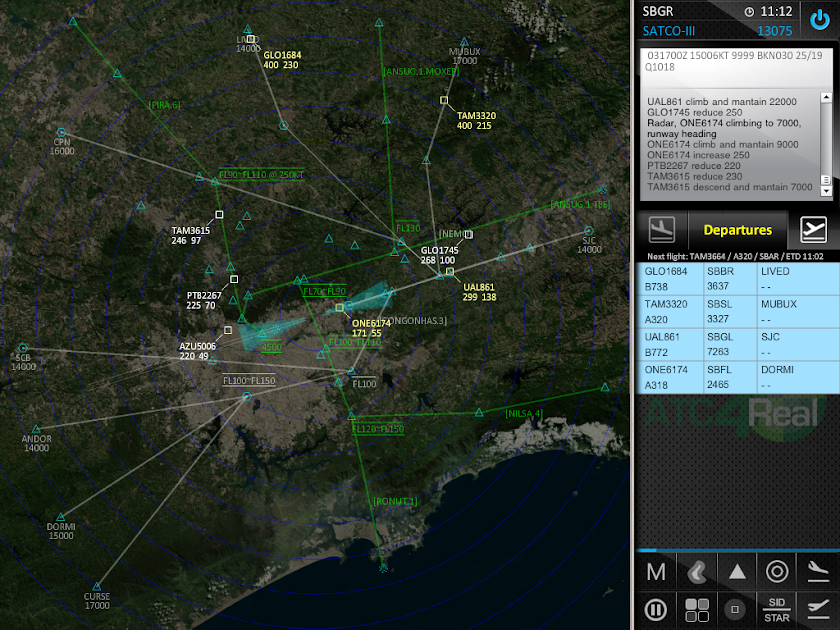Toggle departure routes takeoff-plane icon

[818, 610]
